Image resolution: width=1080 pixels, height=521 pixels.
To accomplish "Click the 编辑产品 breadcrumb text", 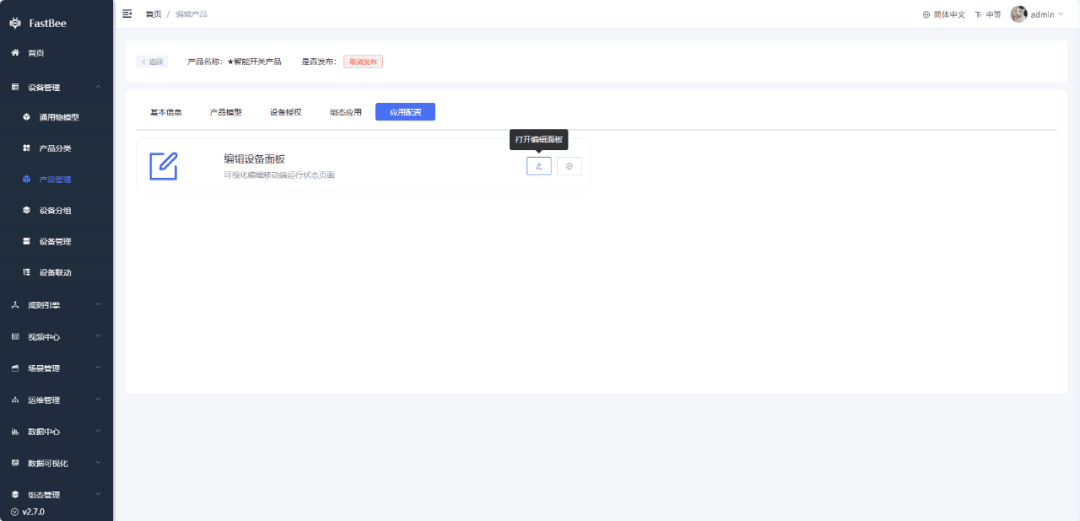I will tap(191, 14).
